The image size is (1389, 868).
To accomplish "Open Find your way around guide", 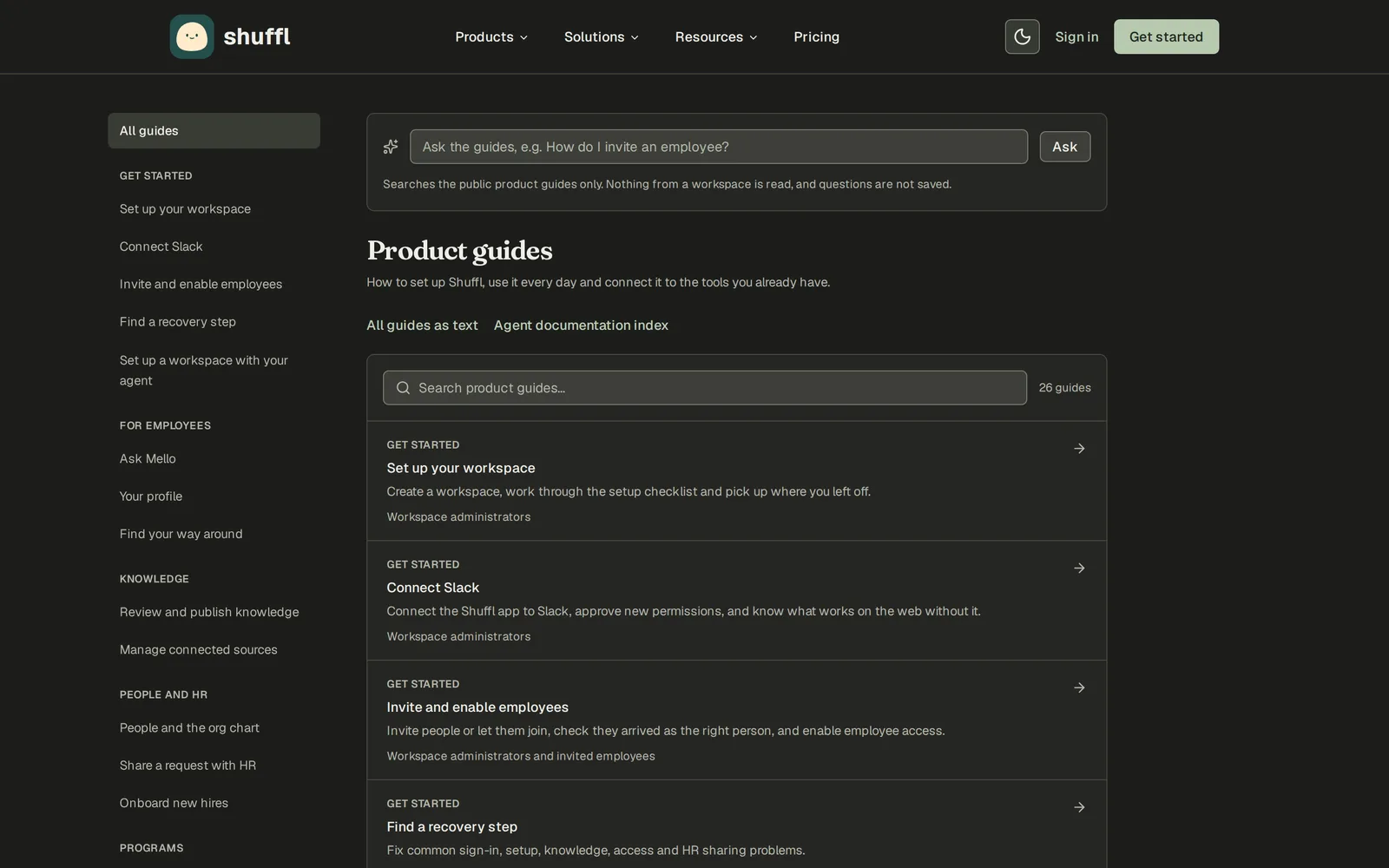I will pos(181,534).
